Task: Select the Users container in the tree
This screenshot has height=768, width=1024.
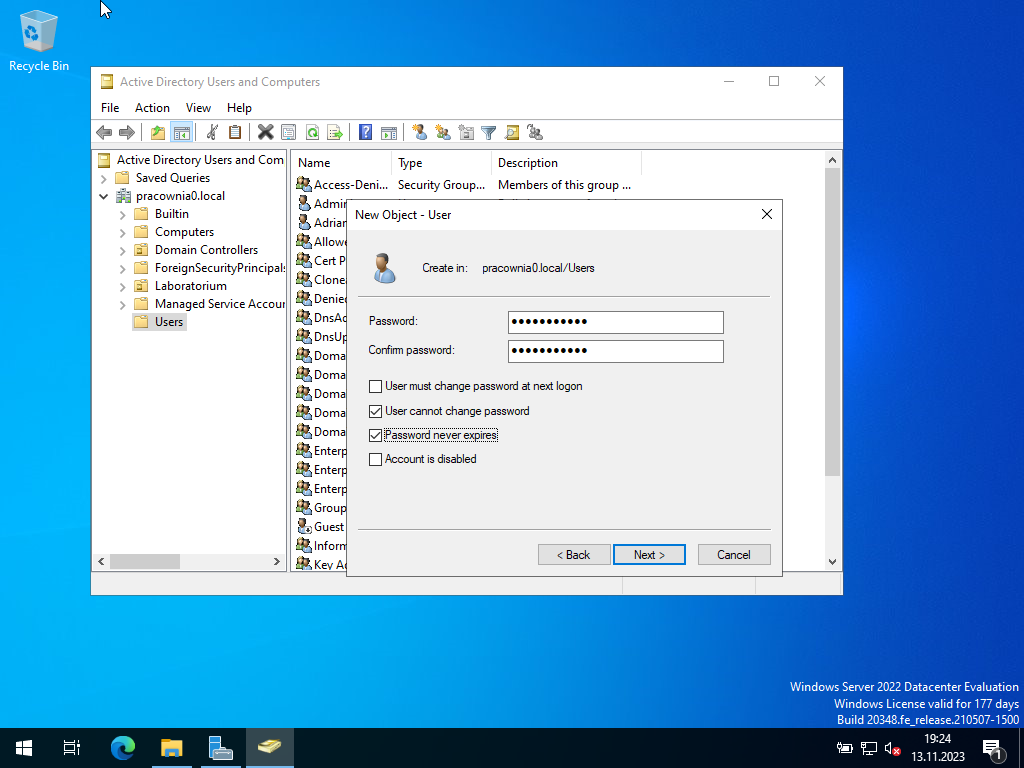Action: pyautogui.click(x=168, y=322)
